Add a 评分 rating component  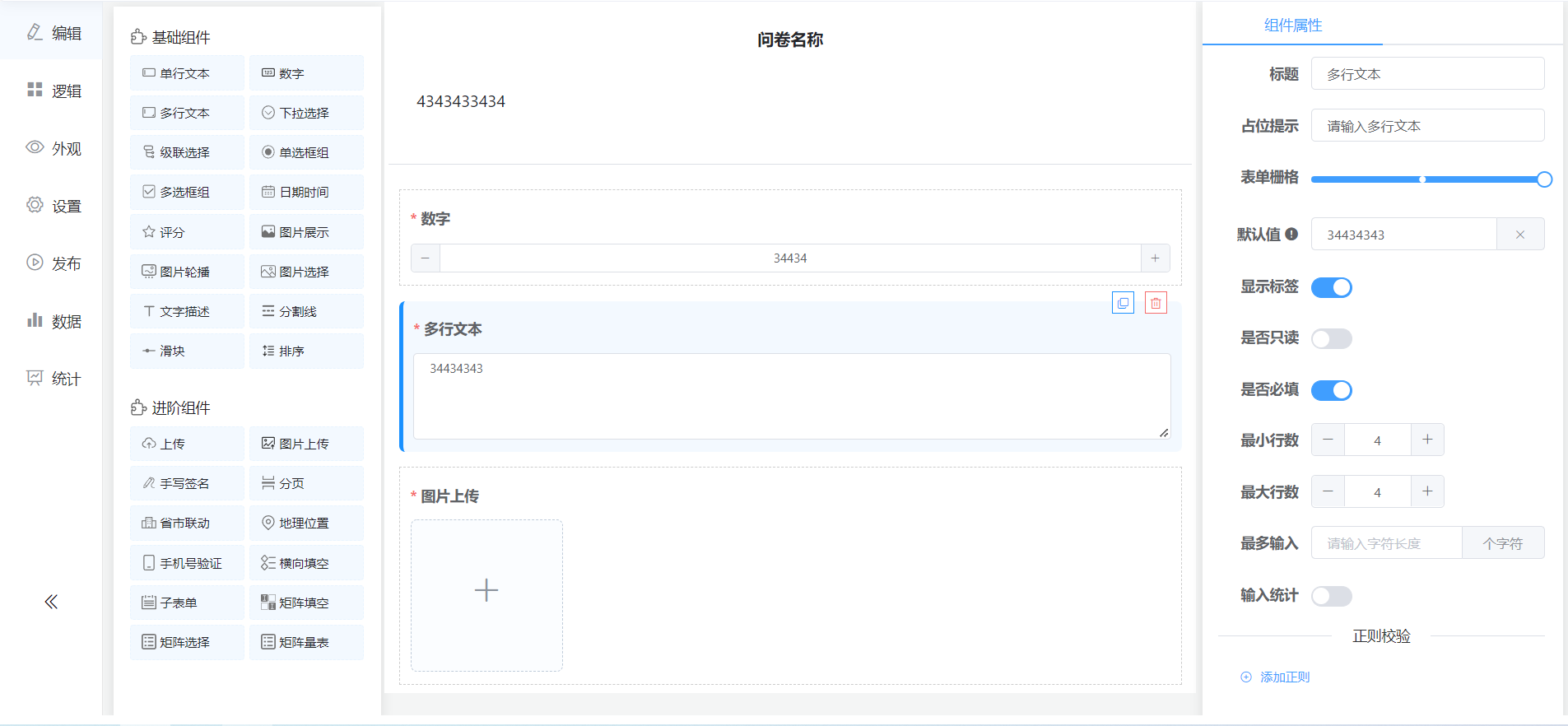coord(187,232)
